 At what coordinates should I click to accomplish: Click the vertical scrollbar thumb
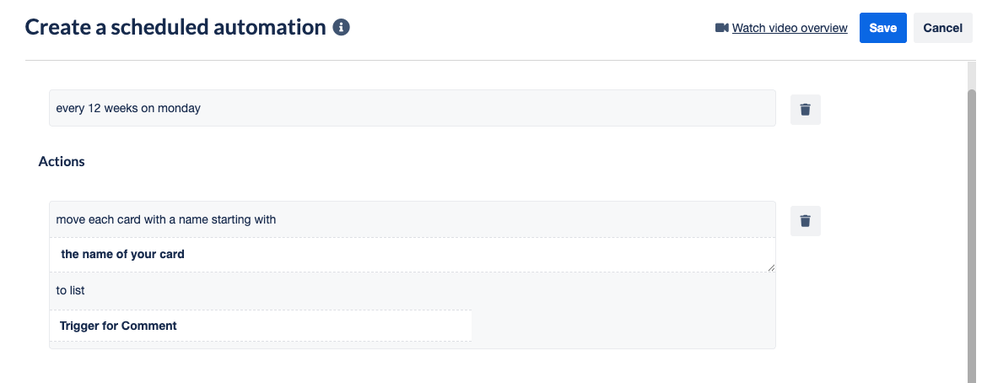(971, 235)
